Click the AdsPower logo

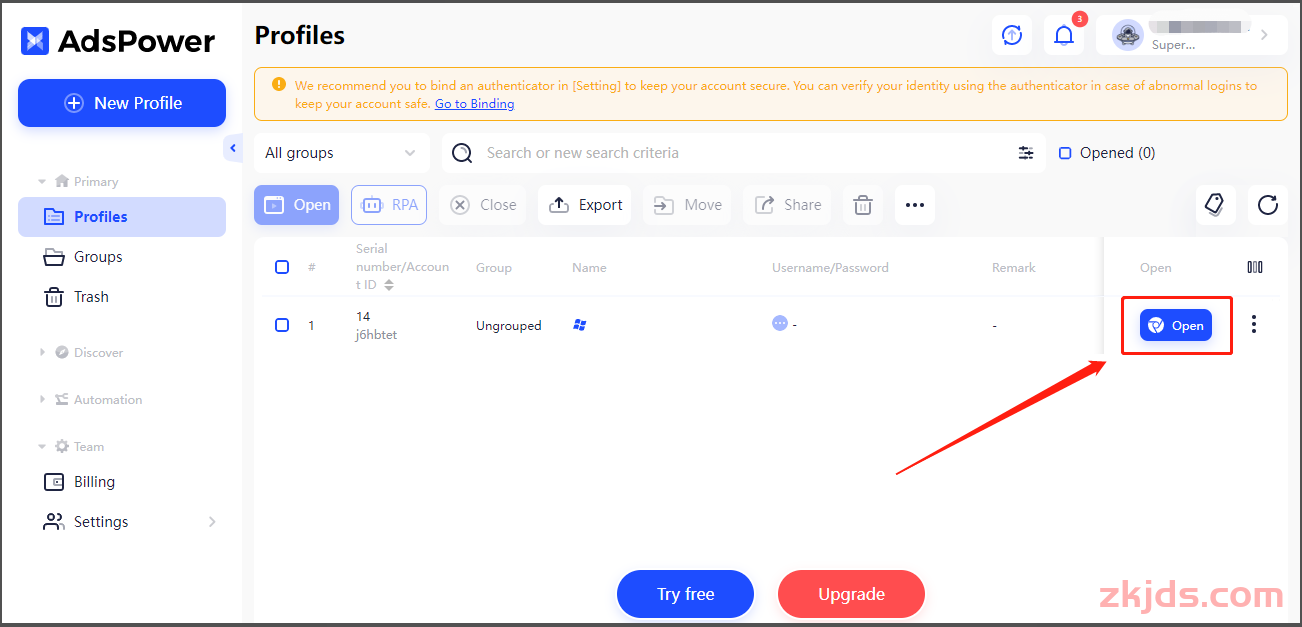click(x=118, y=41)
